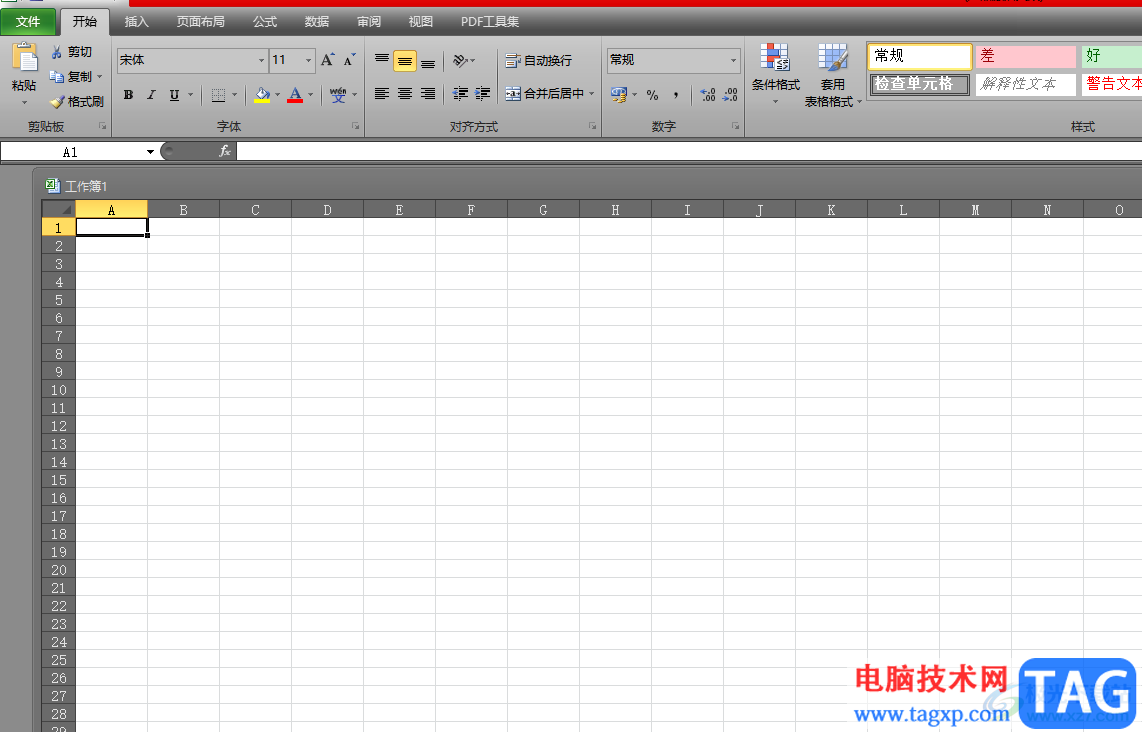Open 条件格式 conditional formatting
This screenshot has width=1142, height=732.
[x=776, y=74]
